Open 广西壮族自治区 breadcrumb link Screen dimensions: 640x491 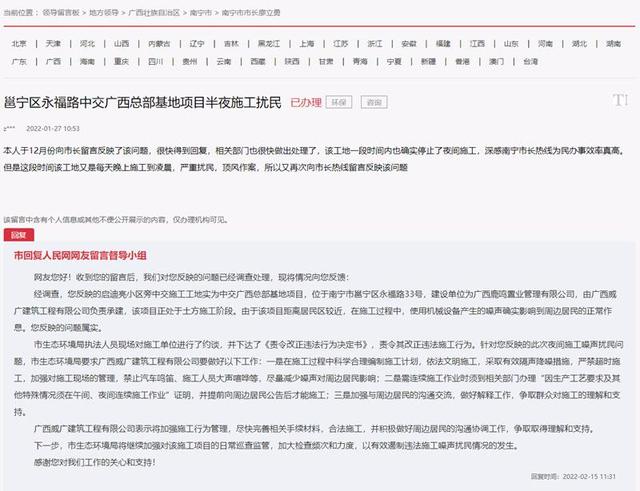154,13
